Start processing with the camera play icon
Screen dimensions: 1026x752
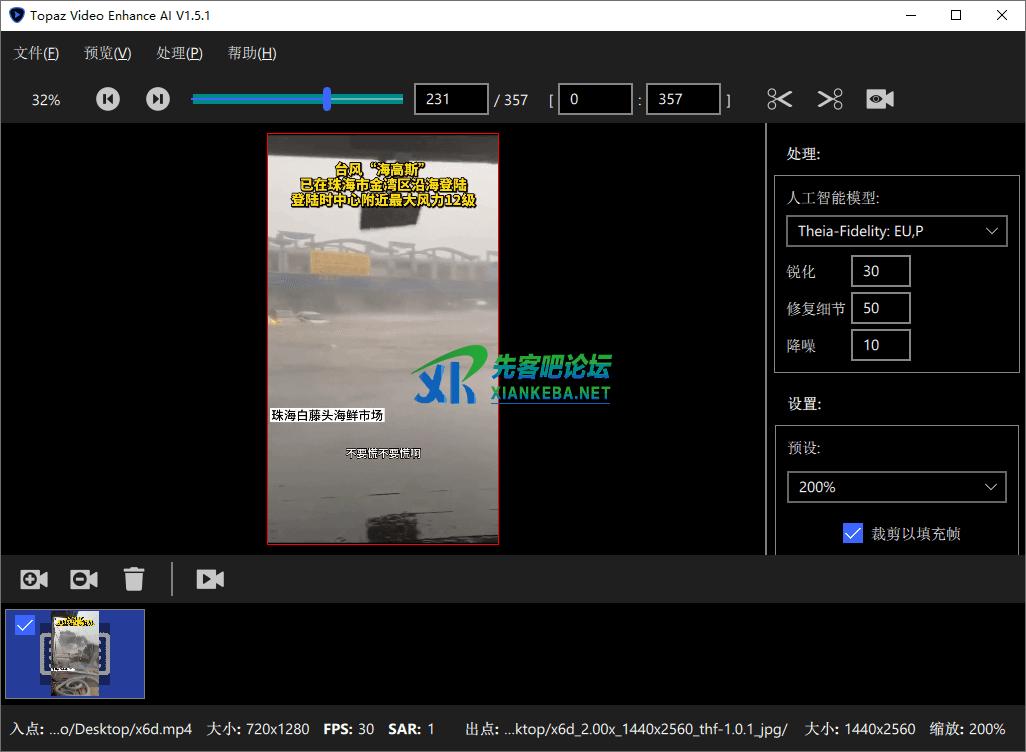(210, 579)
